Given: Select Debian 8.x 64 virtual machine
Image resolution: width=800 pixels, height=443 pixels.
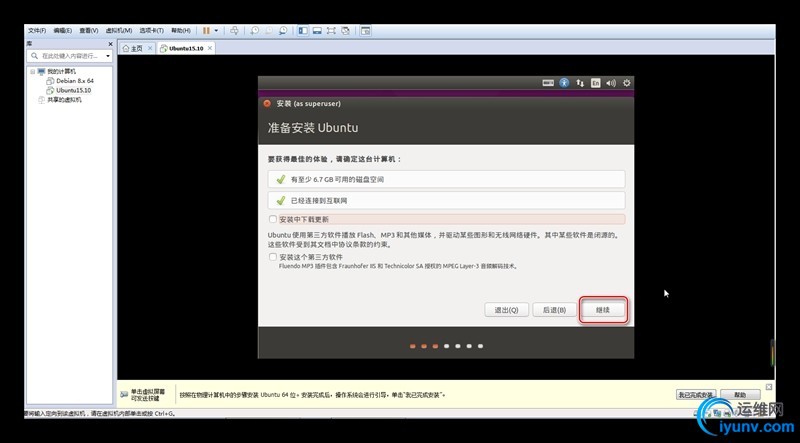Looking at the screenshot, I should click(75, 81).
